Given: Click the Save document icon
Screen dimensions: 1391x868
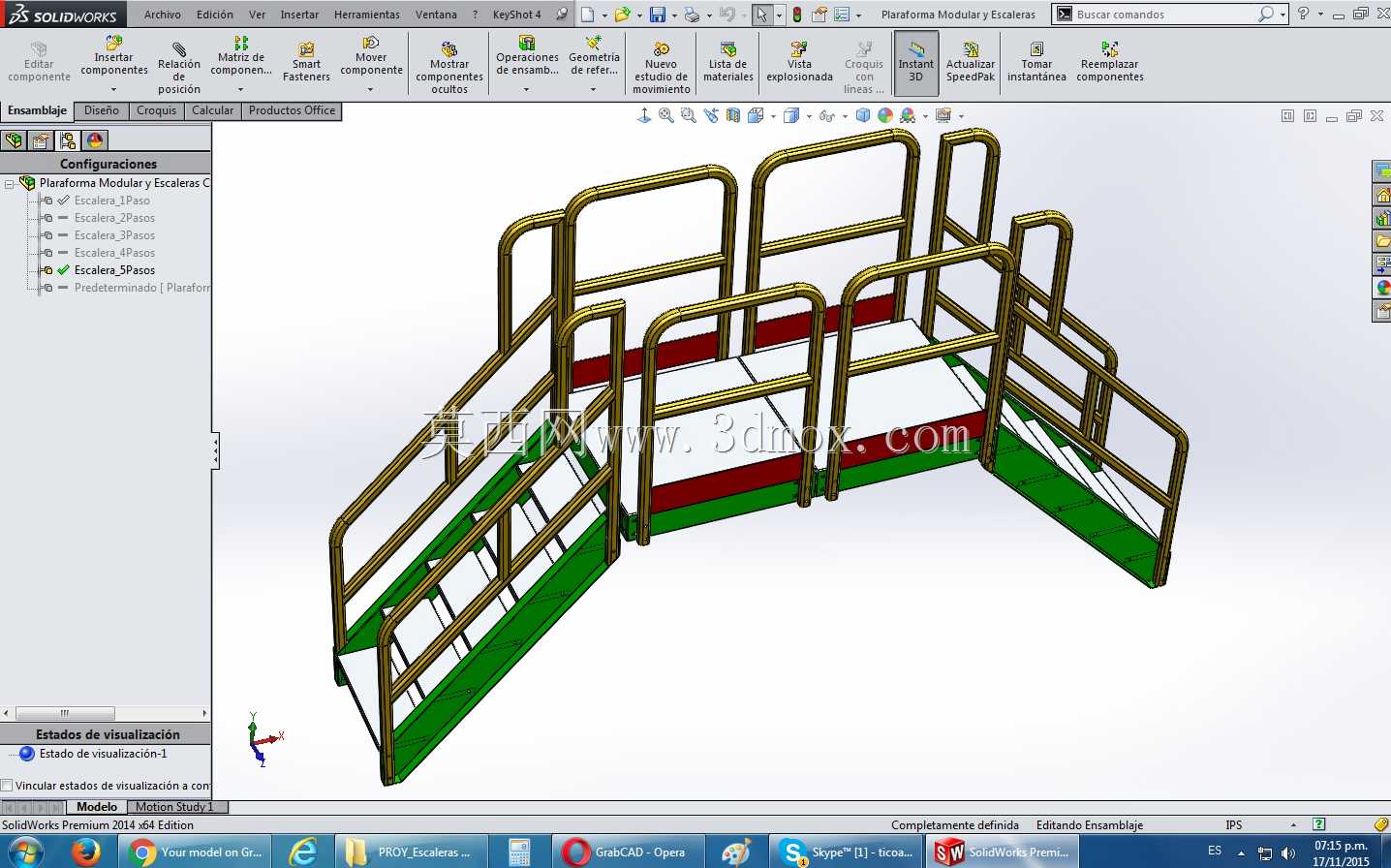Looking at the screenshot, I should pos(658,15).
